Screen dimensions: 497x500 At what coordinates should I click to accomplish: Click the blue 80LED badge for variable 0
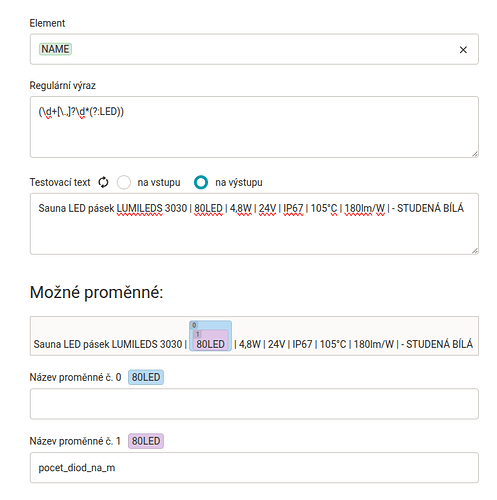(x=146, y=377)
